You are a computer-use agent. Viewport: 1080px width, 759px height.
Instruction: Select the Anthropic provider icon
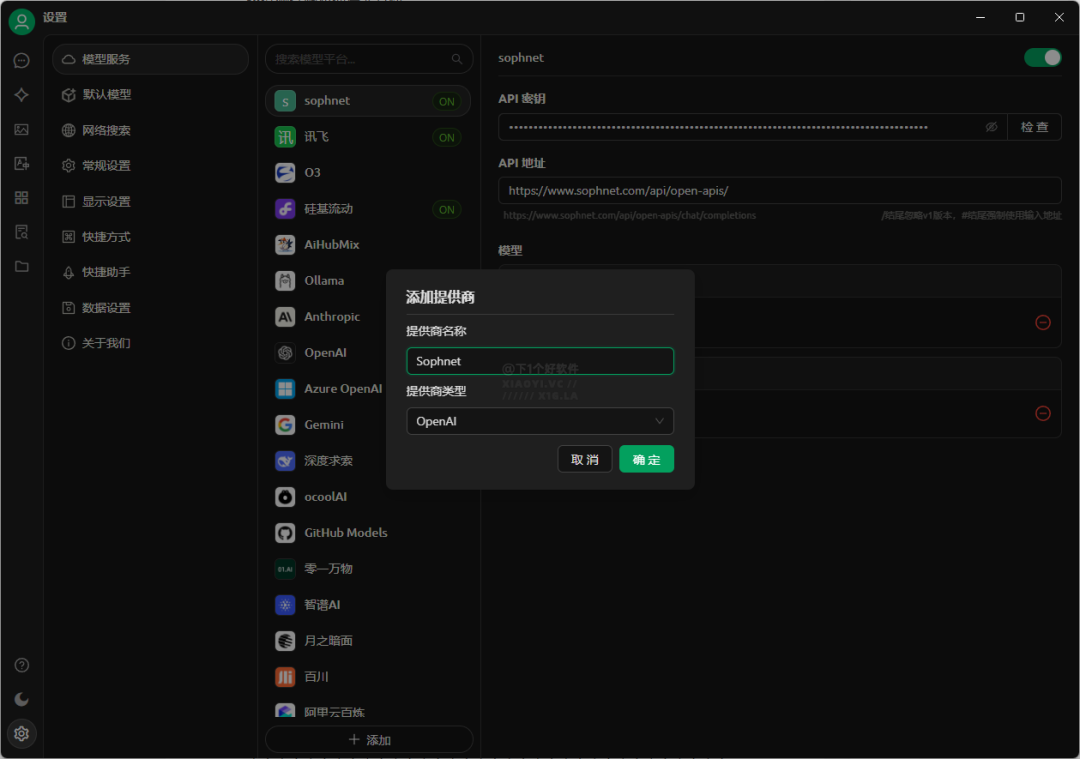point(285,317)
